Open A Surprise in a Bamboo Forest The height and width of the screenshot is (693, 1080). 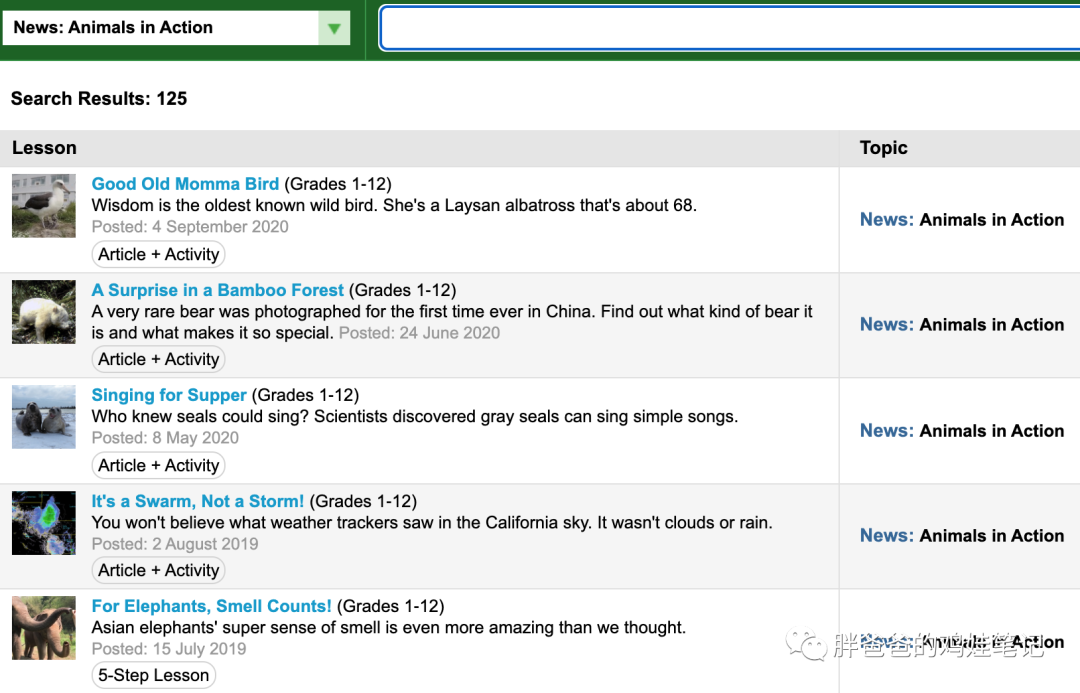click(218, 290)
